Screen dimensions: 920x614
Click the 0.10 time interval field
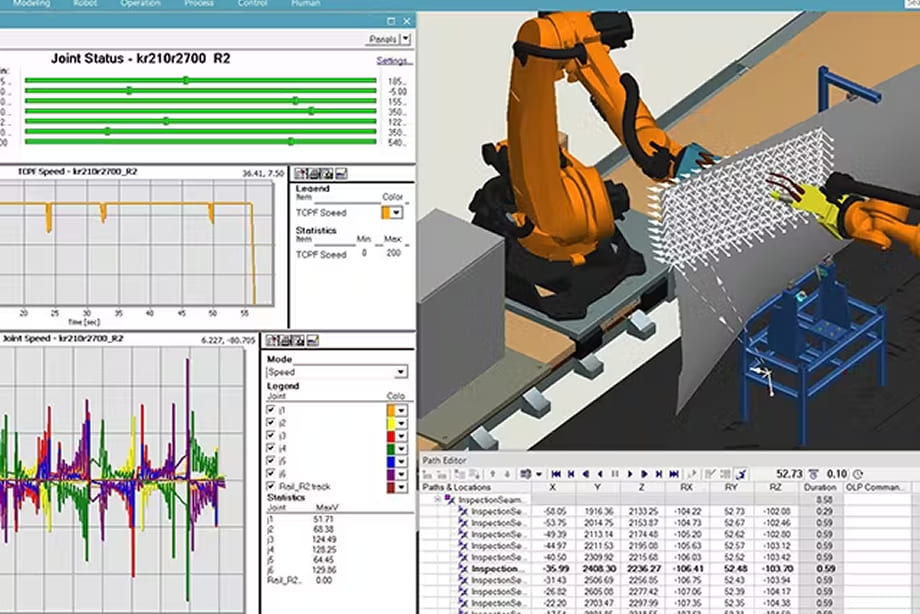[x=837, y=474]
